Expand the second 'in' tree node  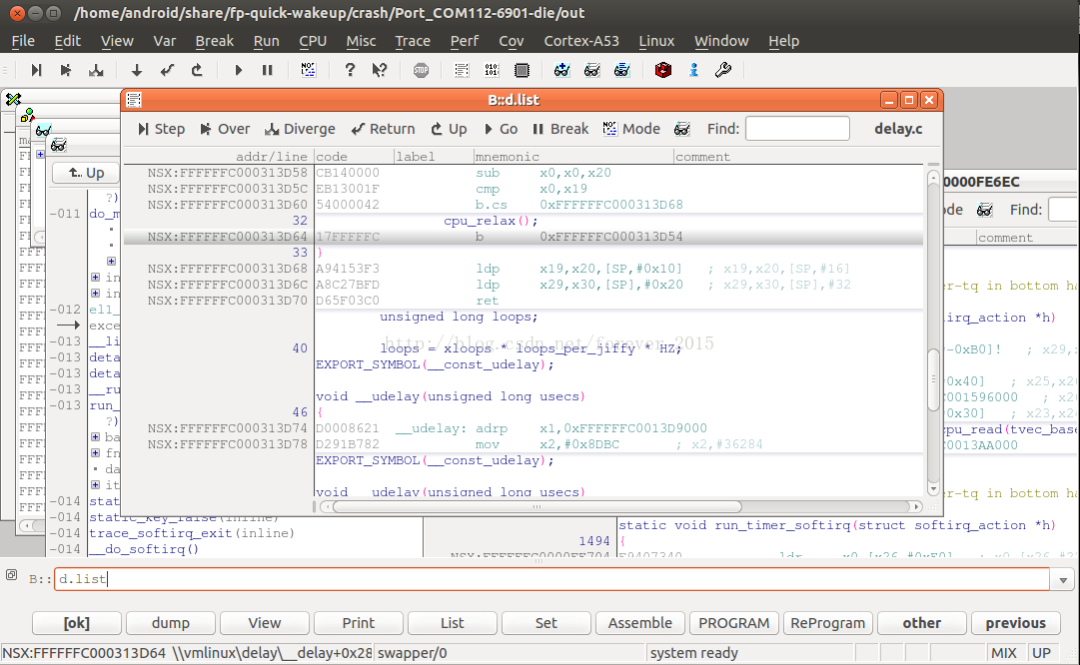pos(95,293)
